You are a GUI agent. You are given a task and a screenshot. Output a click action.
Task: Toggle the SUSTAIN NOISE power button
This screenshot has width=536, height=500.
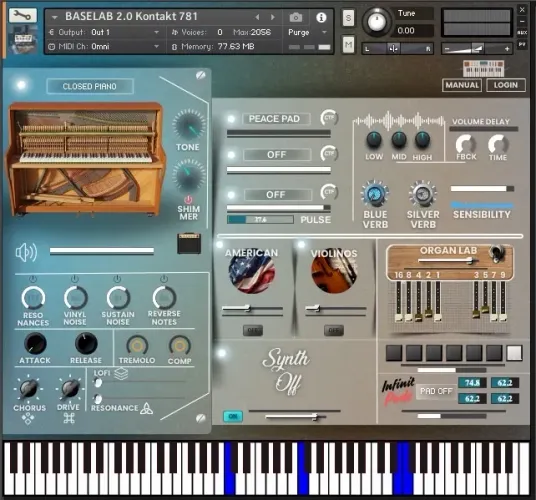pos(117,279)
